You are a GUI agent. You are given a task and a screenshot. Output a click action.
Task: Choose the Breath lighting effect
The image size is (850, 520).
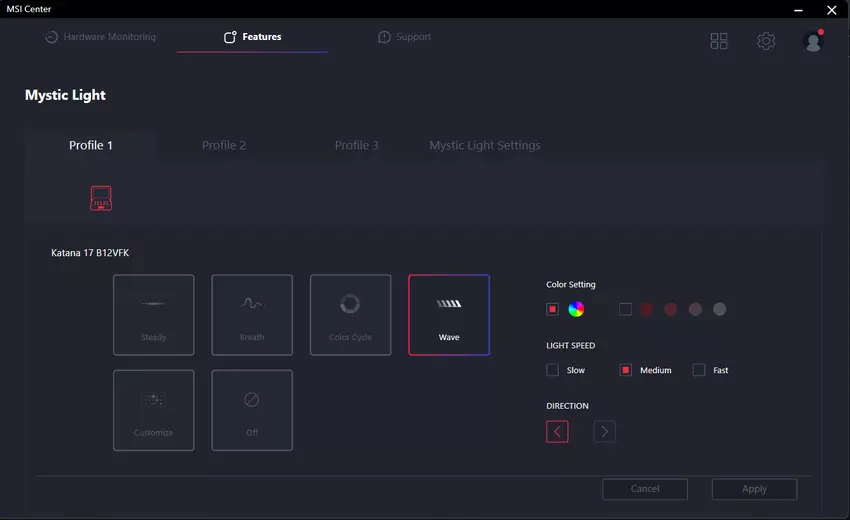252,315
